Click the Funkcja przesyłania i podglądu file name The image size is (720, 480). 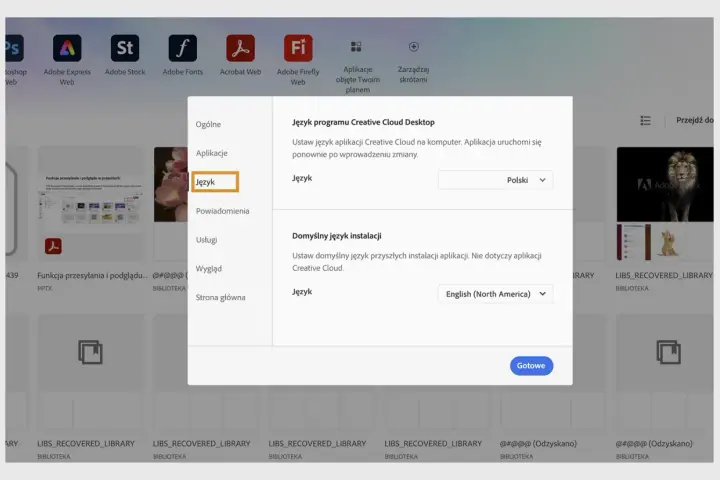click(x=92, y=276)
